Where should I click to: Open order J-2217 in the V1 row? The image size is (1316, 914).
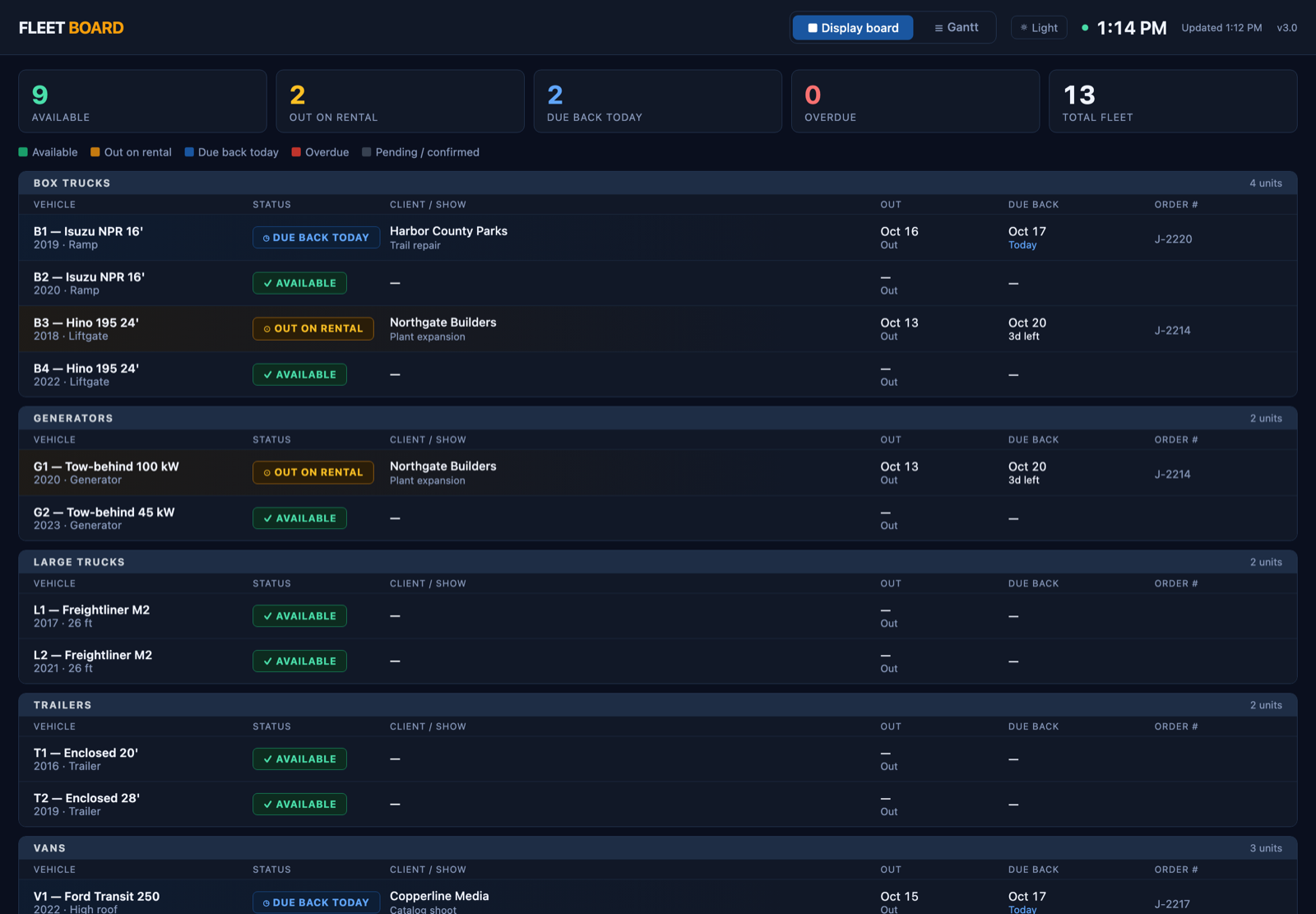point(1172,904)
